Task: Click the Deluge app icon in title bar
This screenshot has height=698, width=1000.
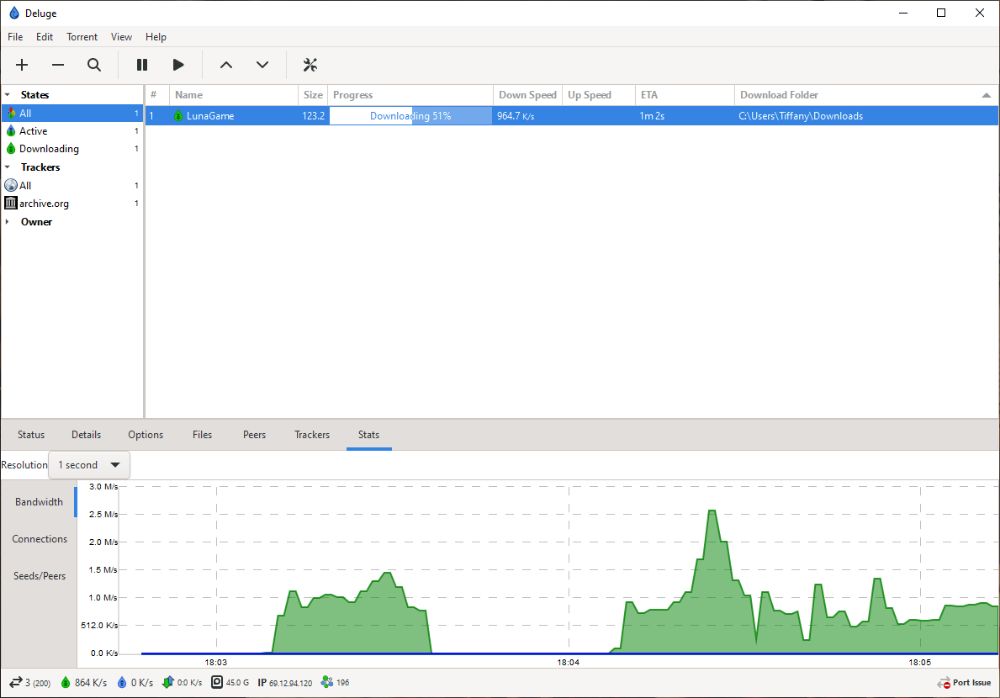Action: (x=13, y=13)
